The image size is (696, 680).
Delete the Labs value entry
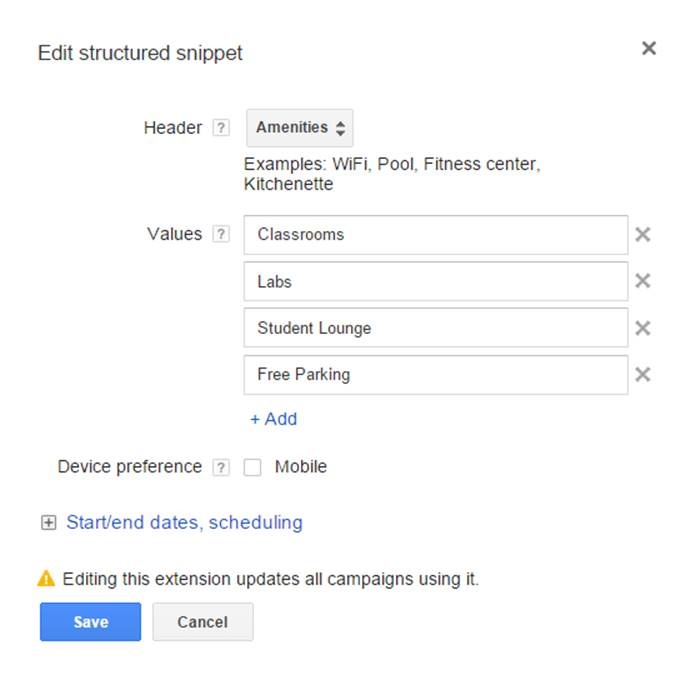[643, 281]
